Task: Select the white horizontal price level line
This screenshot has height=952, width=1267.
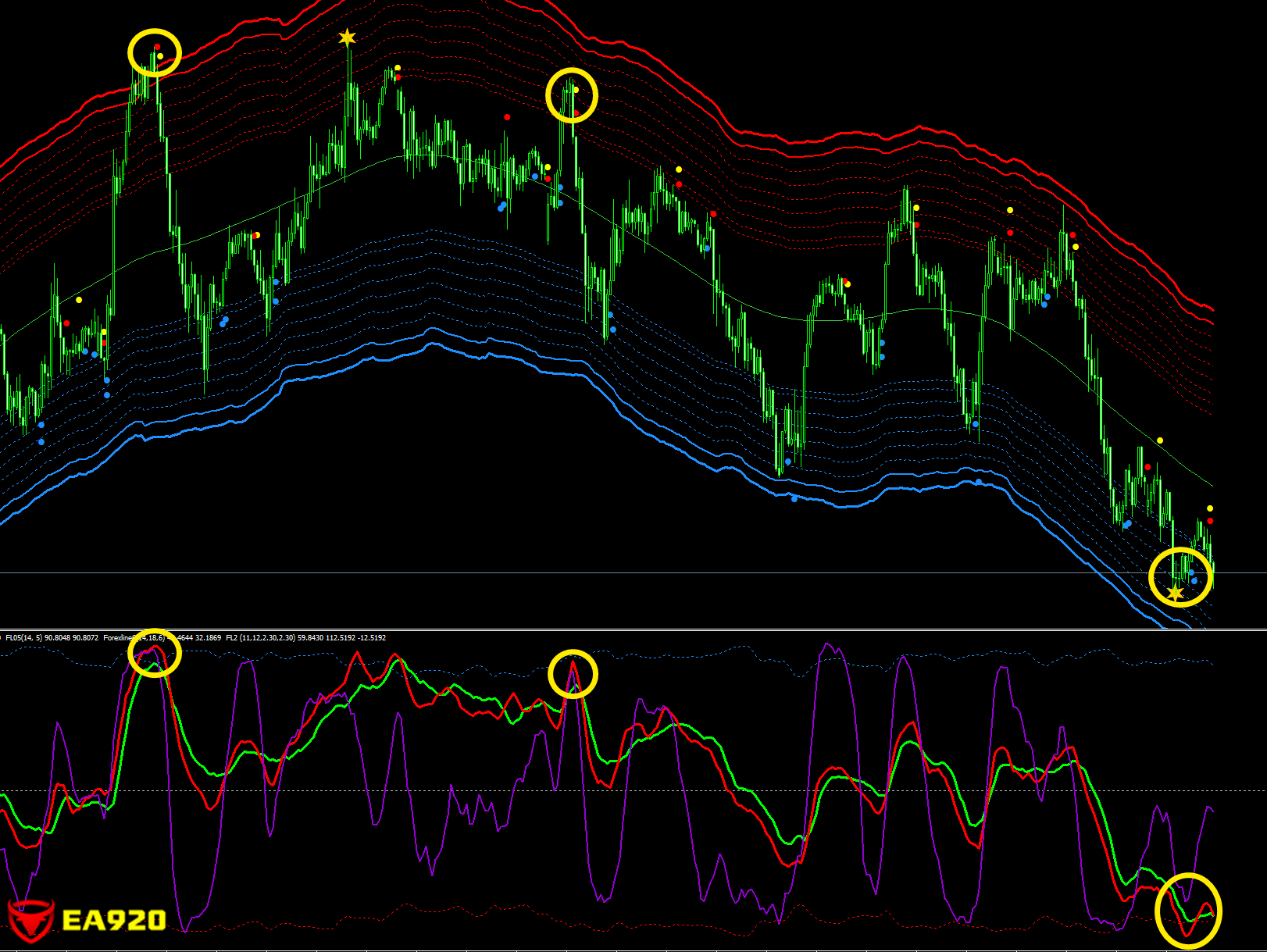Action: click(633, 573)
